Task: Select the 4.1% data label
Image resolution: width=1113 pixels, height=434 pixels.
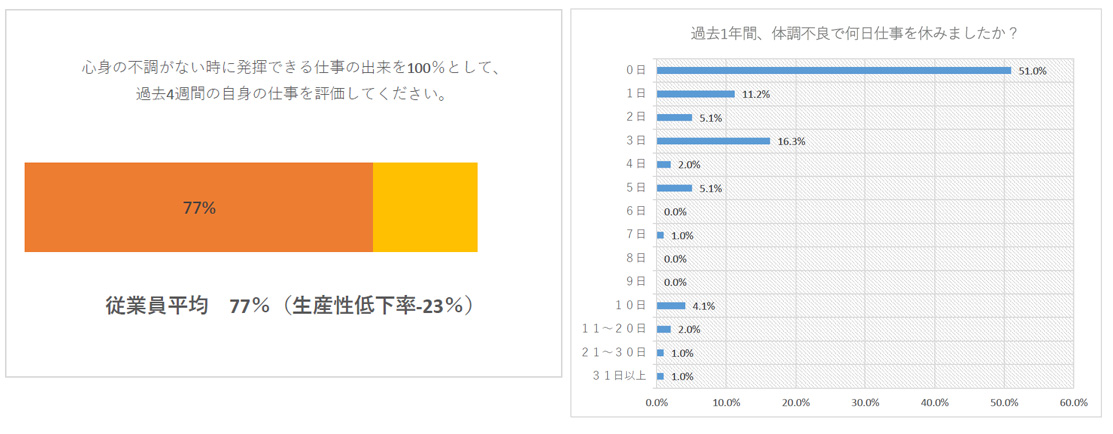Action: coord(704,306)
